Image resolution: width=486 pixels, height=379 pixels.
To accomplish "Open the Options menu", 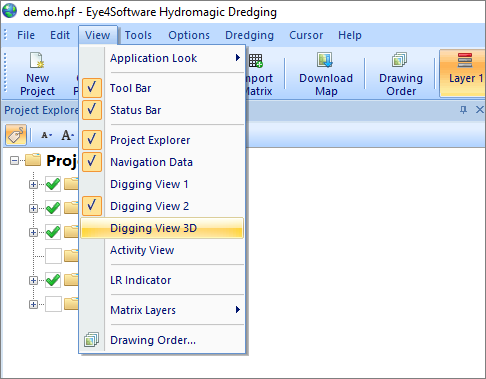I will tap(189, 35).
